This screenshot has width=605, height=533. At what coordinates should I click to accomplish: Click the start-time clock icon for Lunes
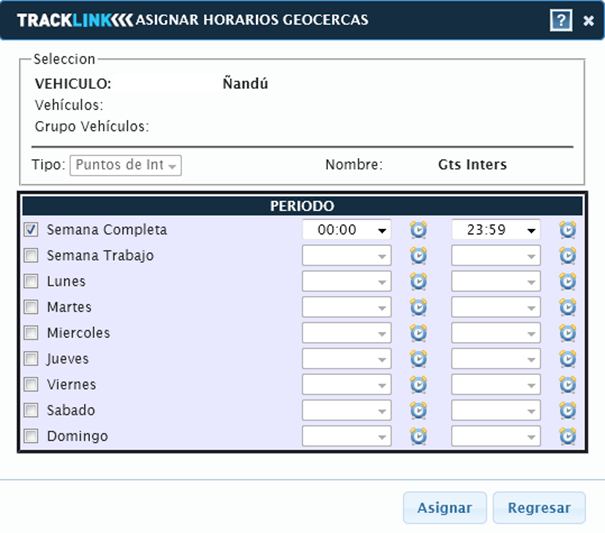[418, 282]
